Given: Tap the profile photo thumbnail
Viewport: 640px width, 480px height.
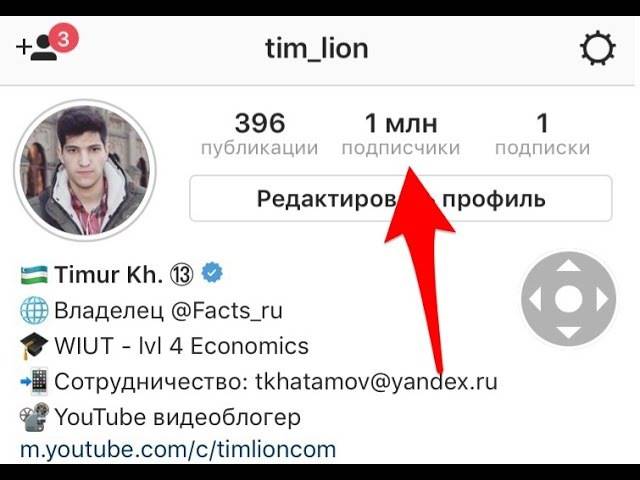Looking at the screenshot, I should pyautogui.click(x=85, y=170).
